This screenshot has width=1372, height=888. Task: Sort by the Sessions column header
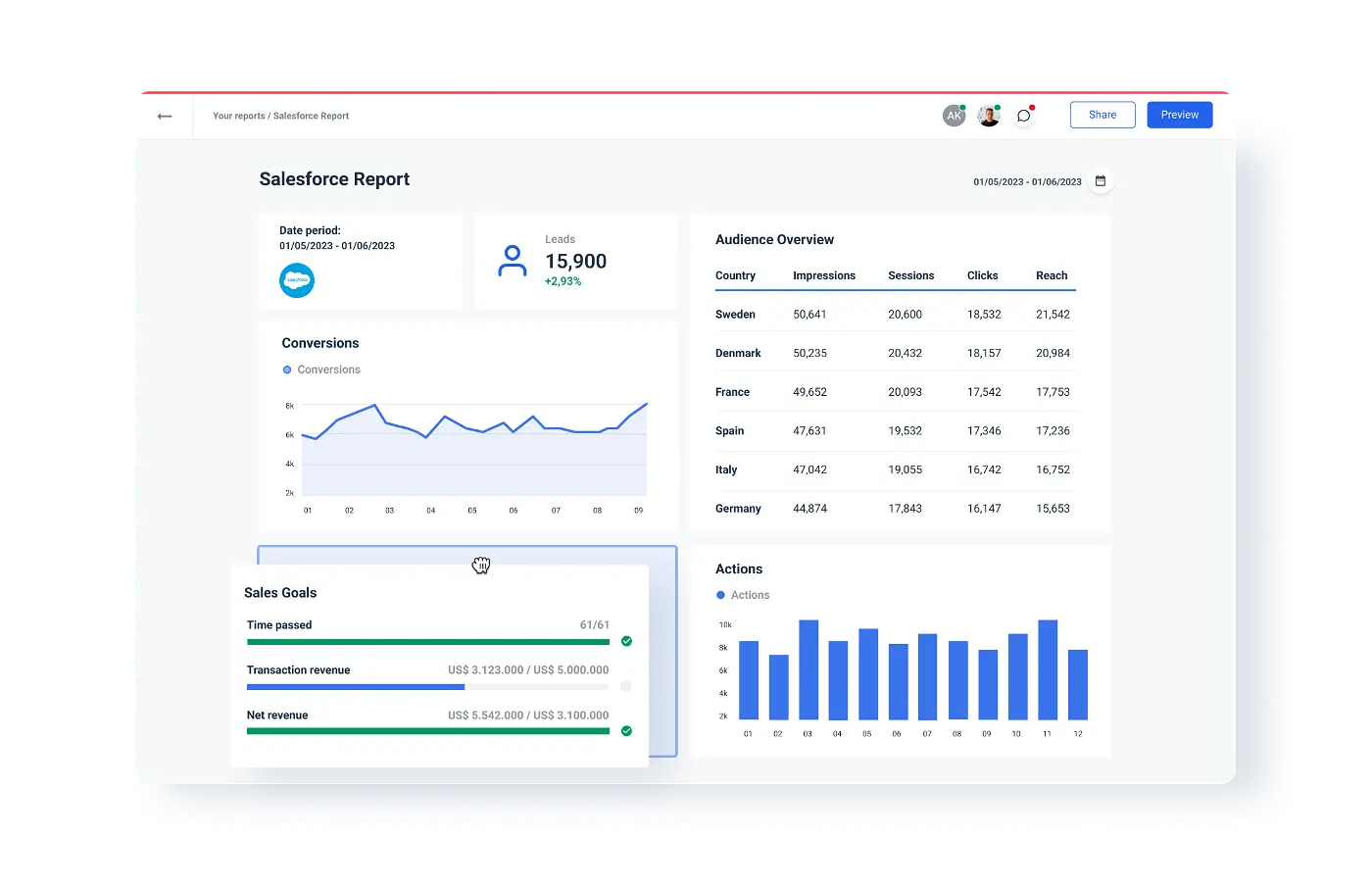[911, 275]
